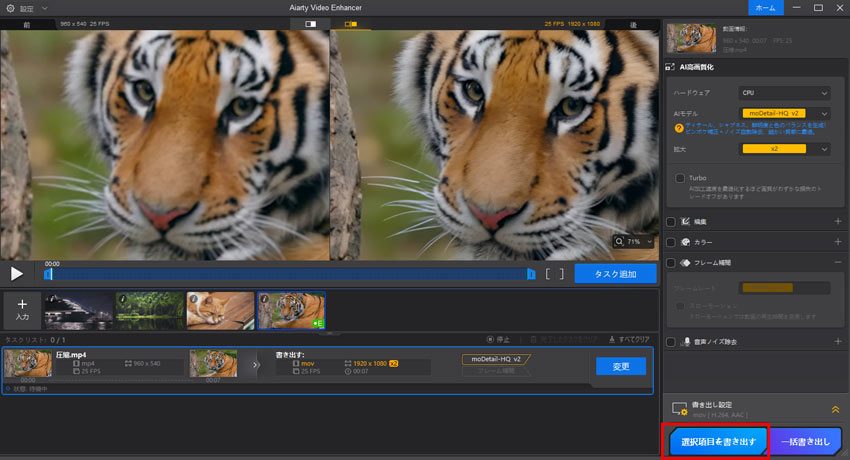This screenshot has width=850, height=460.
Task: Click the カラー palette icon
Action: [x=686, y=242]
